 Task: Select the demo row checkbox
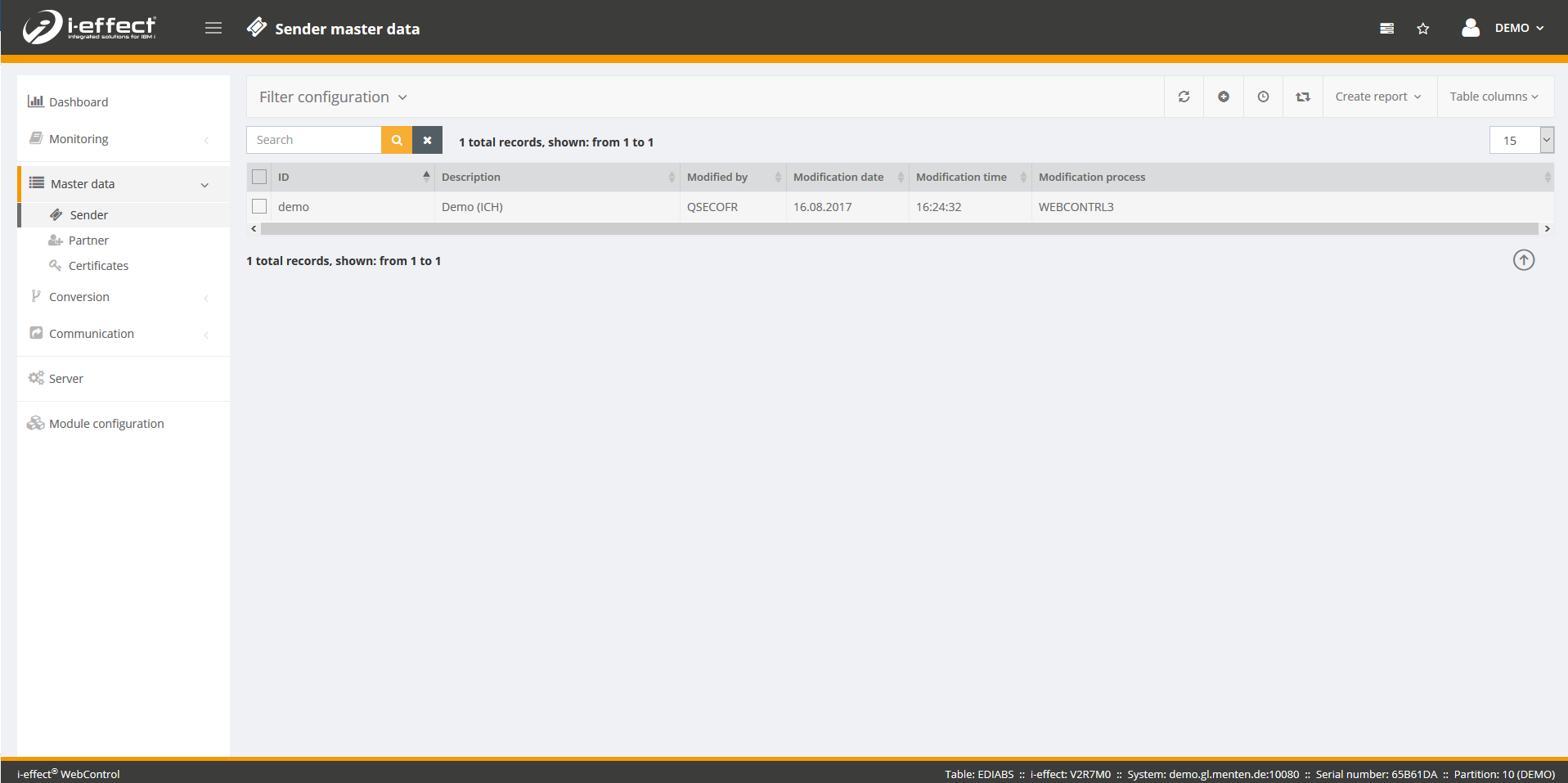259,206
